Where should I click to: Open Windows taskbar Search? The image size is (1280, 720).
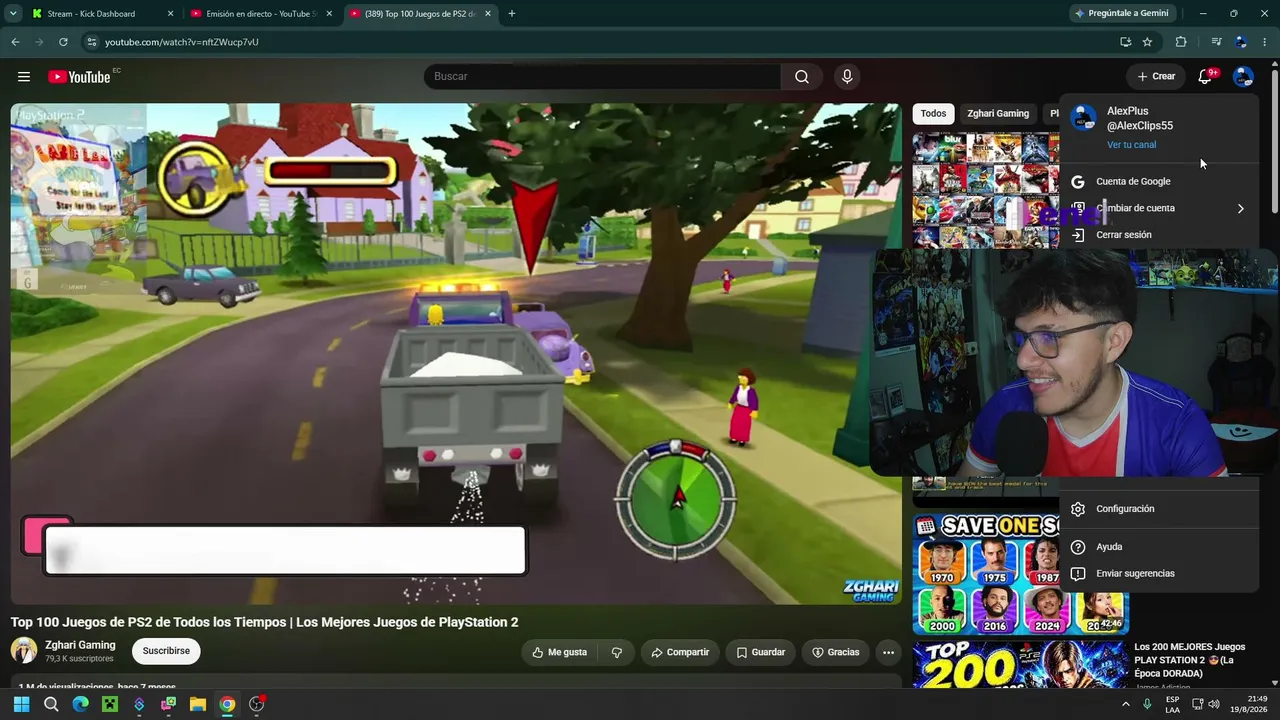[51, 704]
